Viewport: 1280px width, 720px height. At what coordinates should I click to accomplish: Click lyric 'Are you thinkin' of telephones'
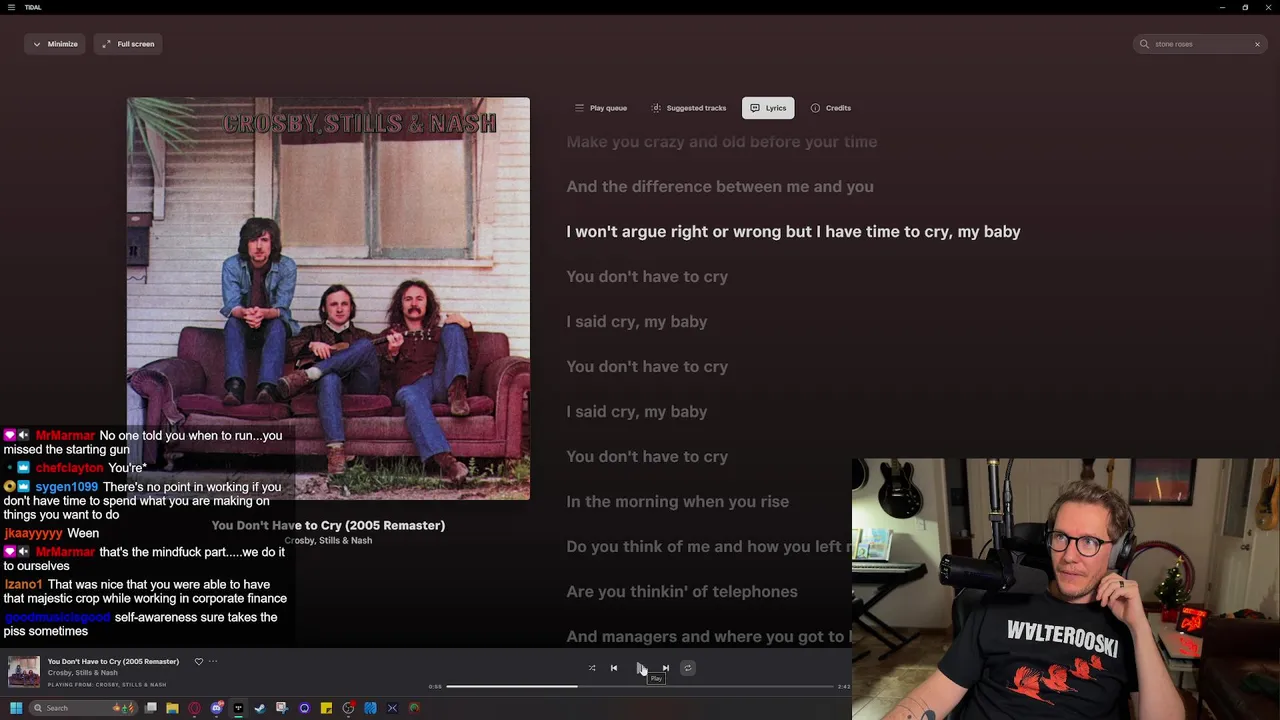tap(682, 592)
